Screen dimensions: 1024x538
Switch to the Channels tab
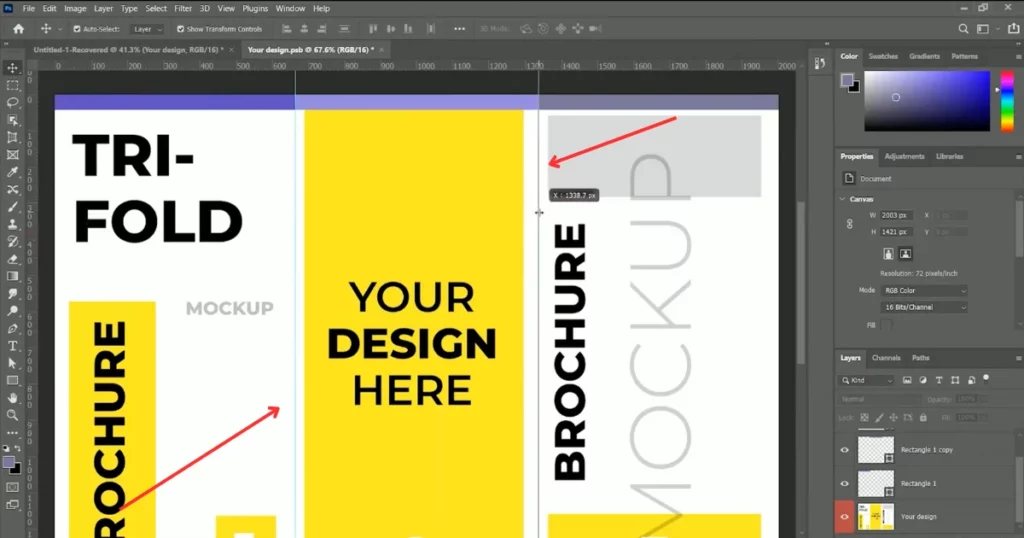(x=886, y=358)
